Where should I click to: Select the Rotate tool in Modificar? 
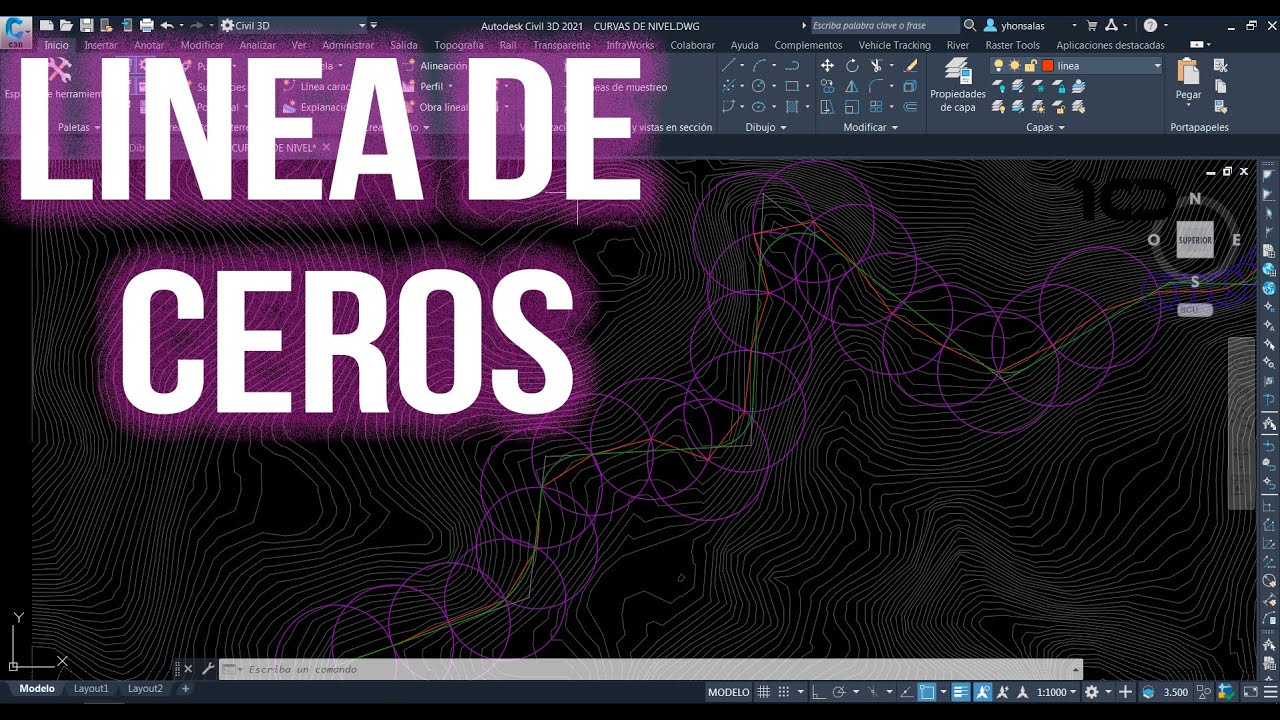(x=852, y=66)
